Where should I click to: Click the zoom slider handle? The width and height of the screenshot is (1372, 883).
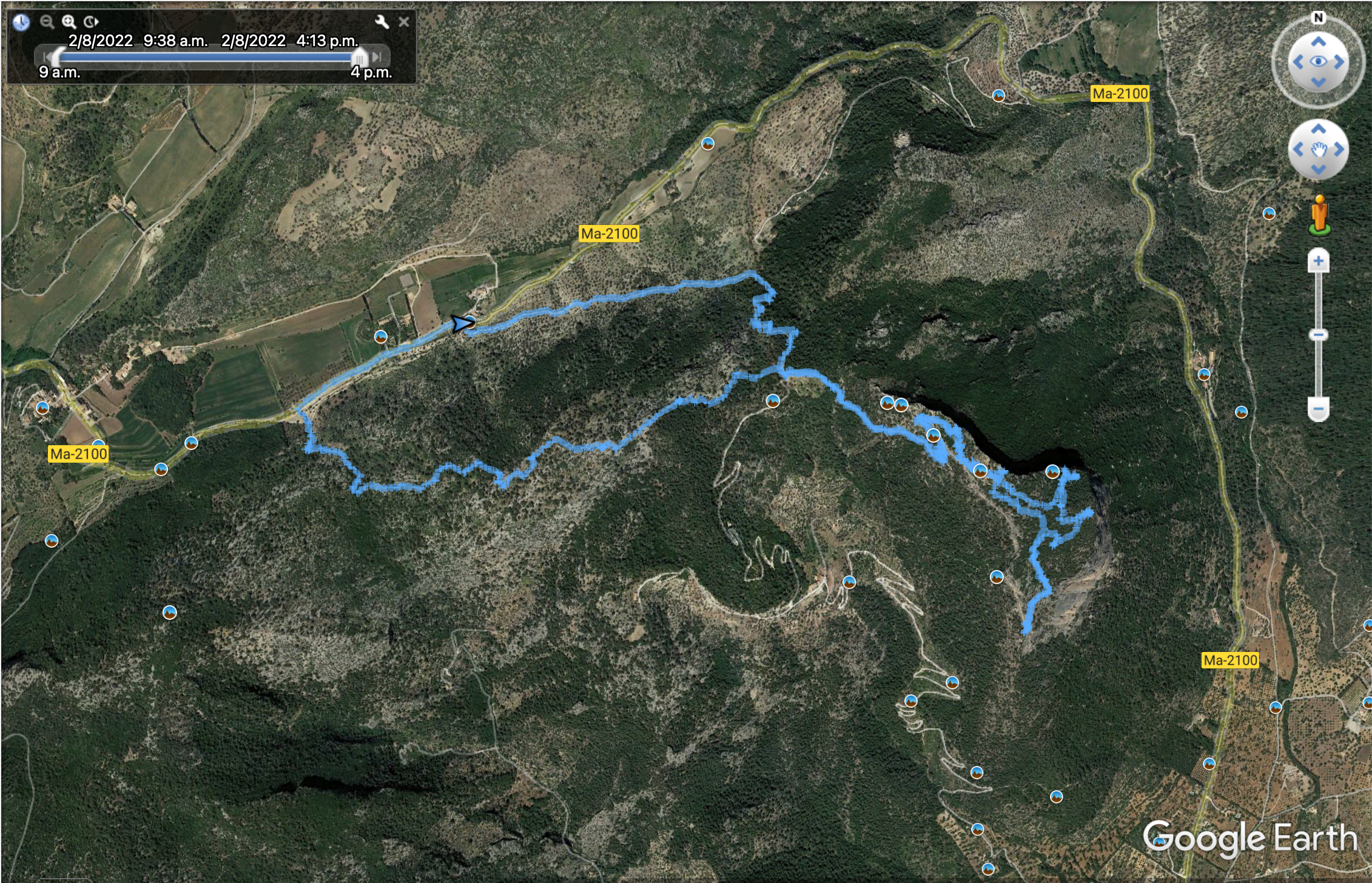point(1318,335)
